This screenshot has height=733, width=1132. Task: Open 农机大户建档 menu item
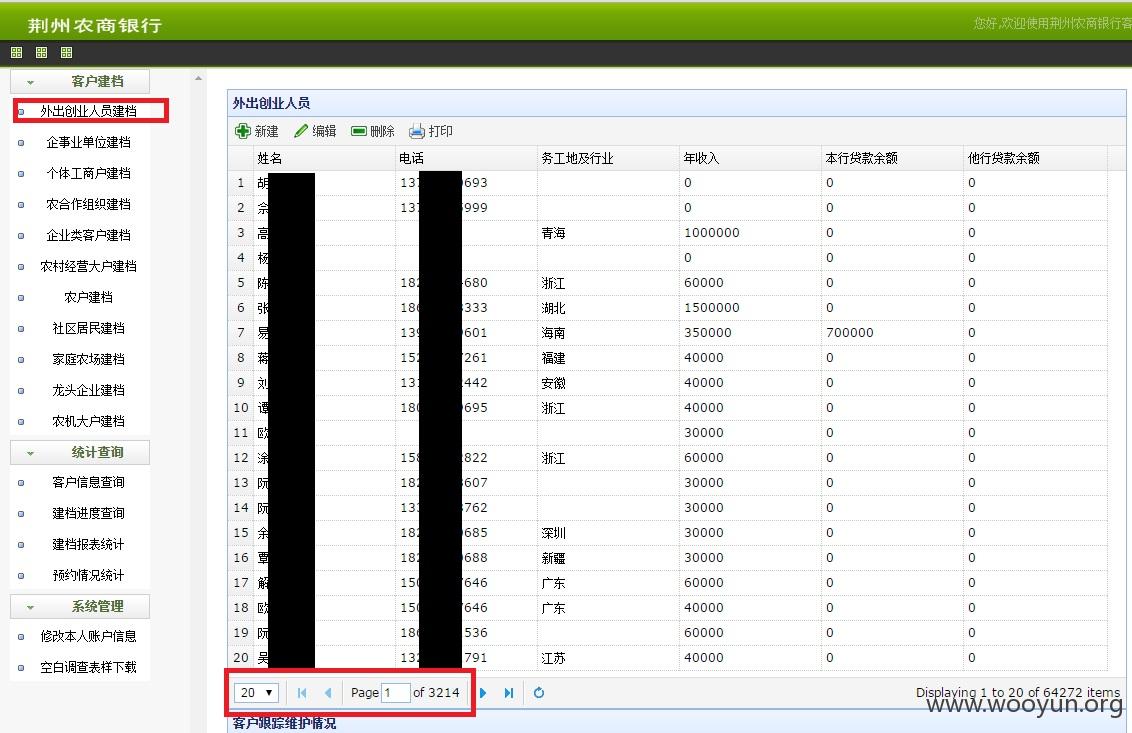coord(88,422)
